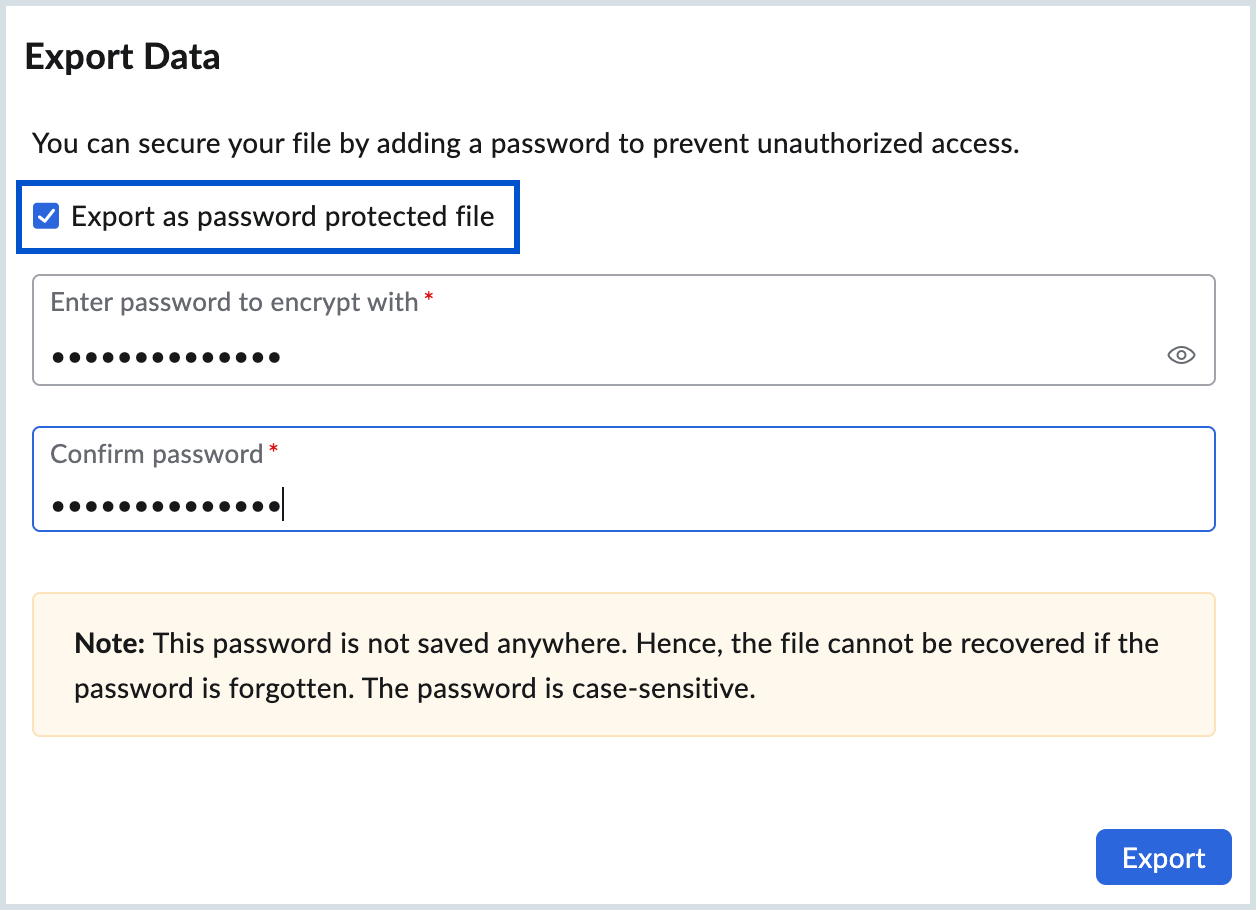This screenshot has width=1256, height=910.
Task: Click the "Export as password protected file" label text
Action: 283,216
